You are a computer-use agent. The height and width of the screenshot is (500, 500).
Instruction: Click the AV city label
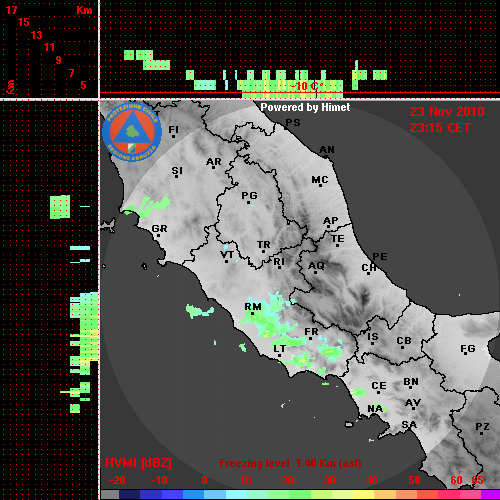pos(413,403)
